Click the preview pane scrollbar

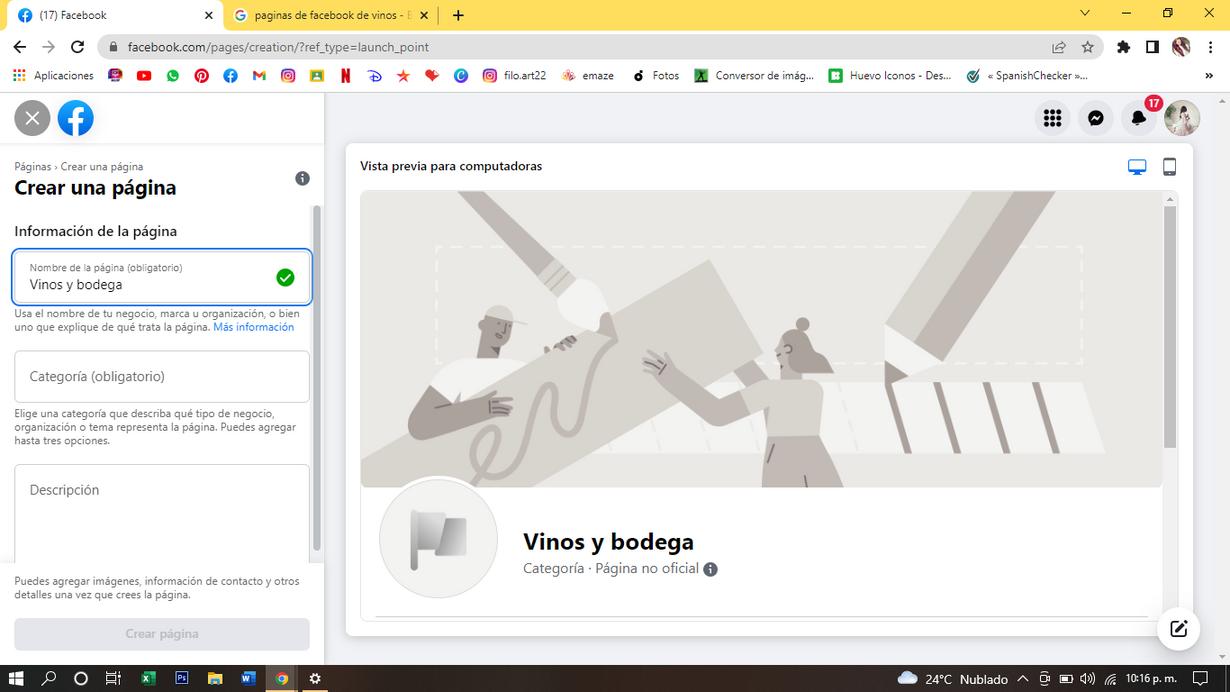tap(1170, 328)
